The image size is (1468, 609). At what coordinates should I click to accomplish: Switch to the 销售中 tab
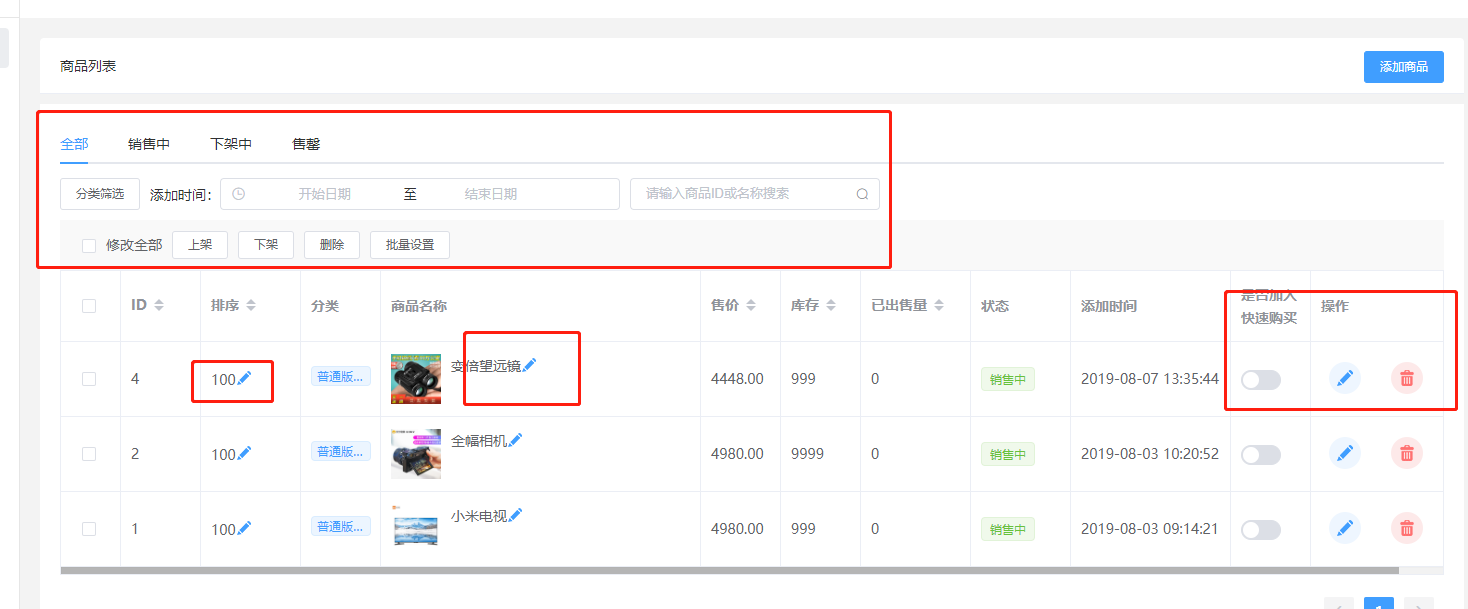pos(149,144)
